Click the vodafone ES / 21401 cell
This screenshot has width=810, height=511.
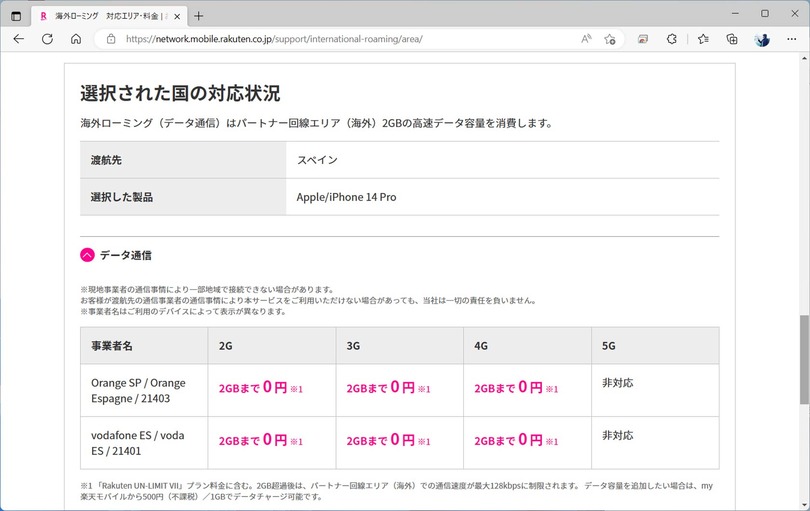pyautogui.click(x=144, y=443)
